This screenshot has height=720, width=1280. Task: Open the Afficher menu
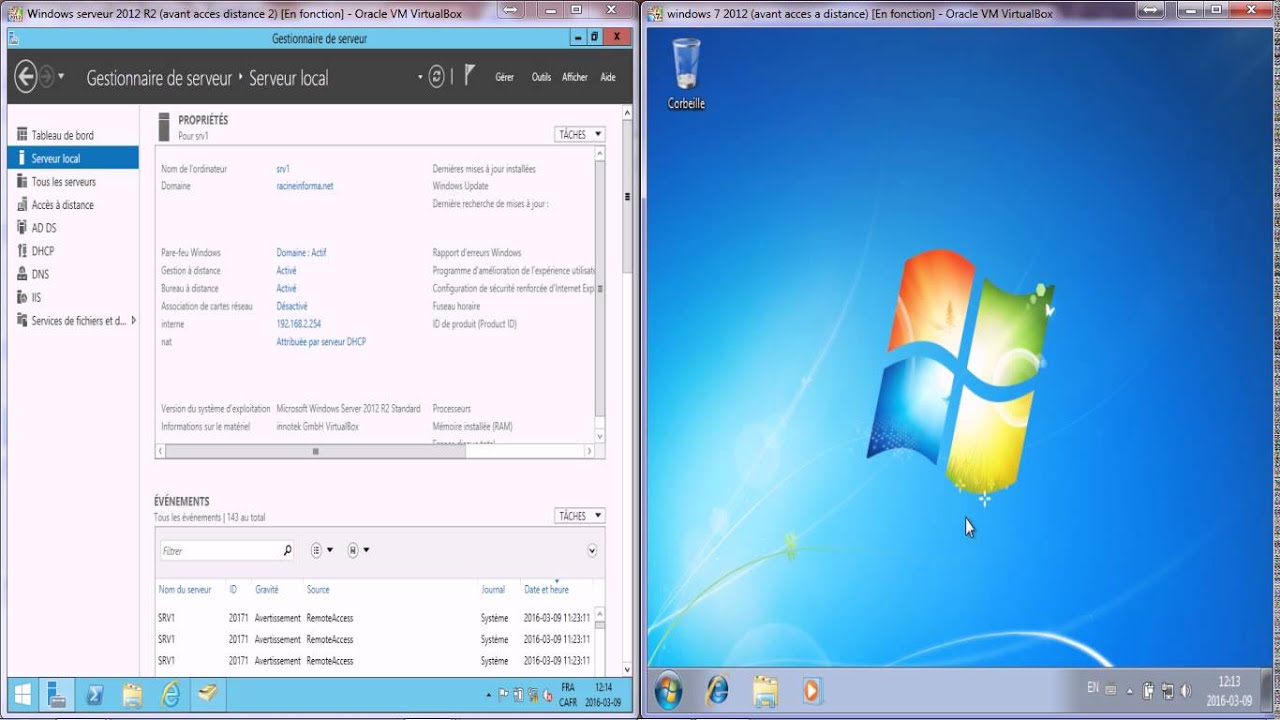tap(575, 77)
